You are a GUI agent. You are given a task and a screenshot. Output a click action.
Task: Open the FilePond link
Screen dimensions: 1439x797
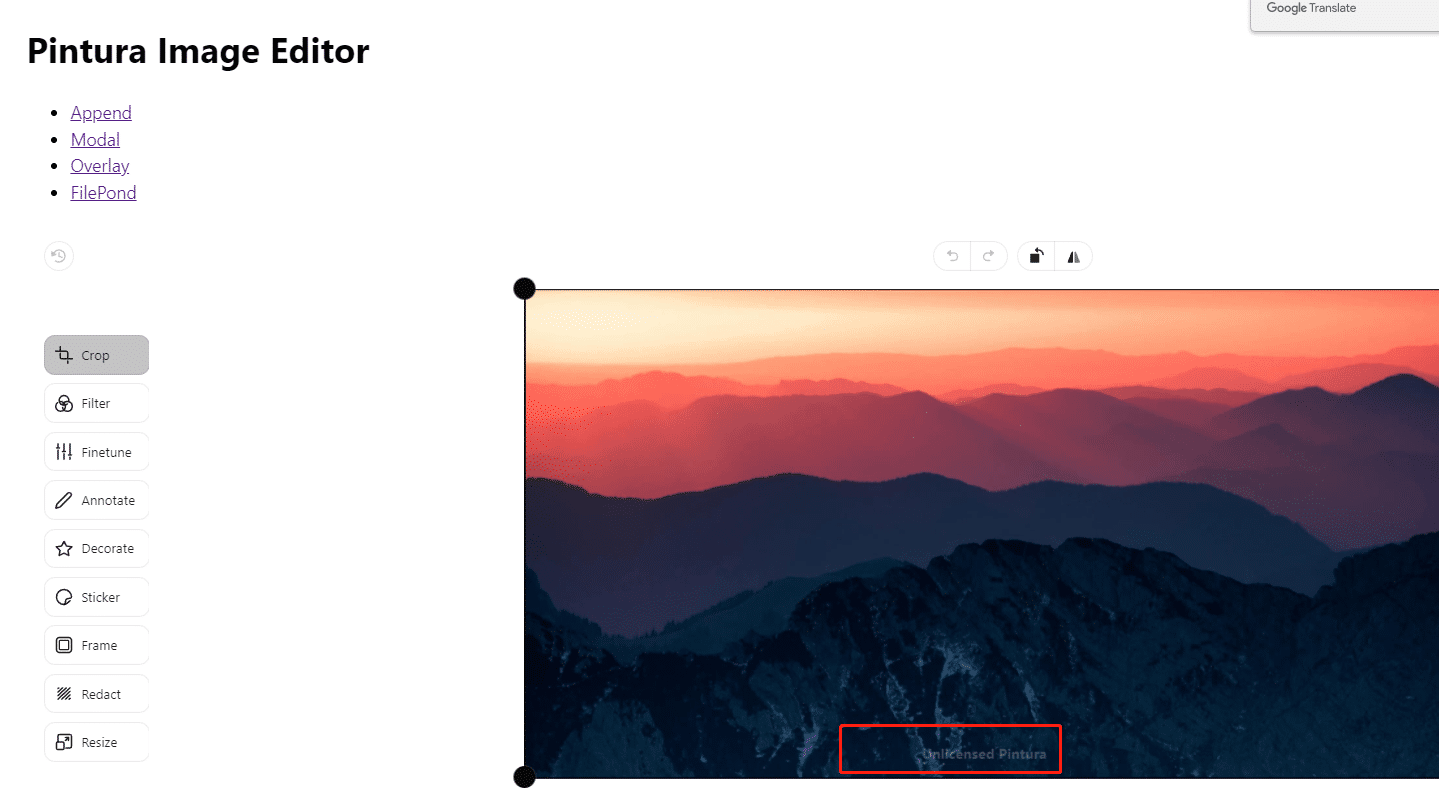coord(103,193)
